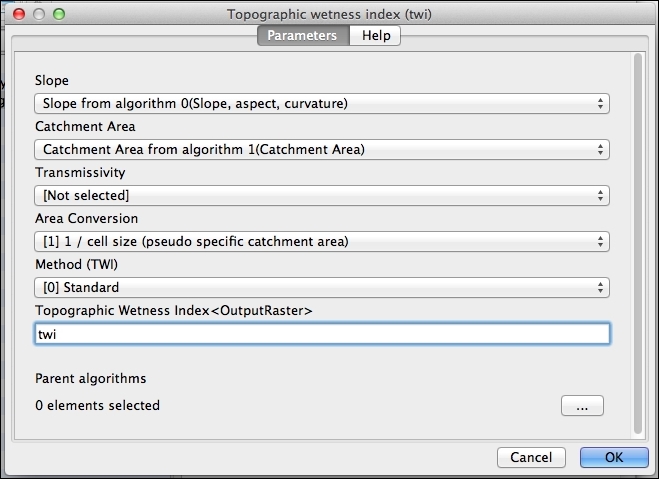
Task: Choose a Transmissivity option from its dropdown
Action: click(x=321, y=196)
